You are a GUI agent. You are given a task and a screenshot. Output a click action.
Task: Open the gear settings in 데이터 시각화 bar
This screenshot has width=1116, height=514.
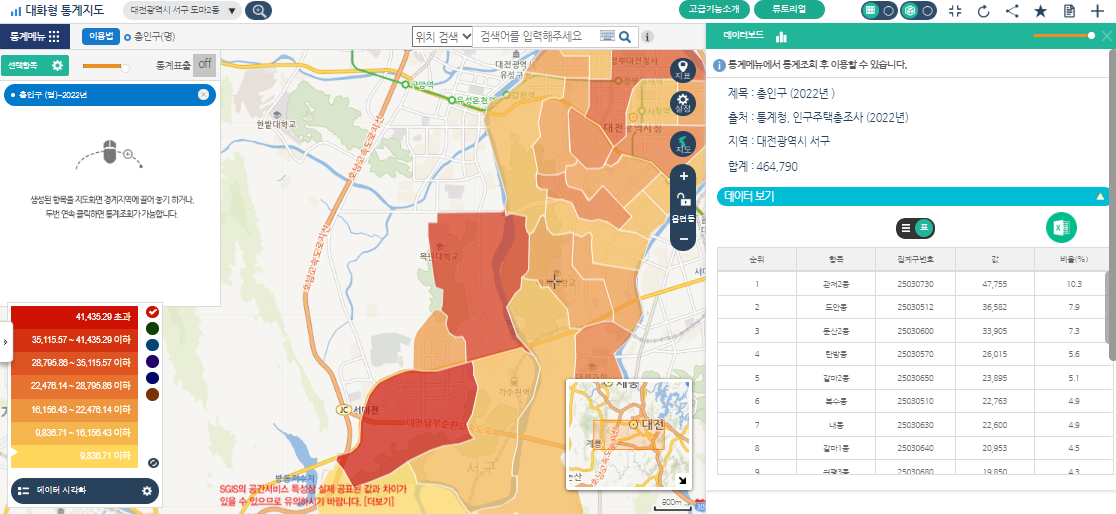pyautogui.click(x=147, y=491)
